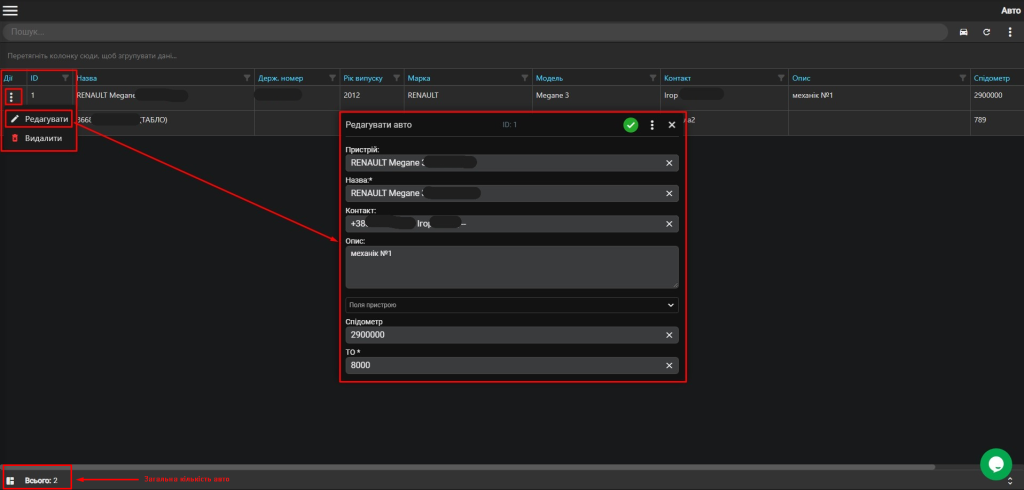Sort by the Опис column header
Viewport: 1024px width, 490px height.
(x=801, y=78)
